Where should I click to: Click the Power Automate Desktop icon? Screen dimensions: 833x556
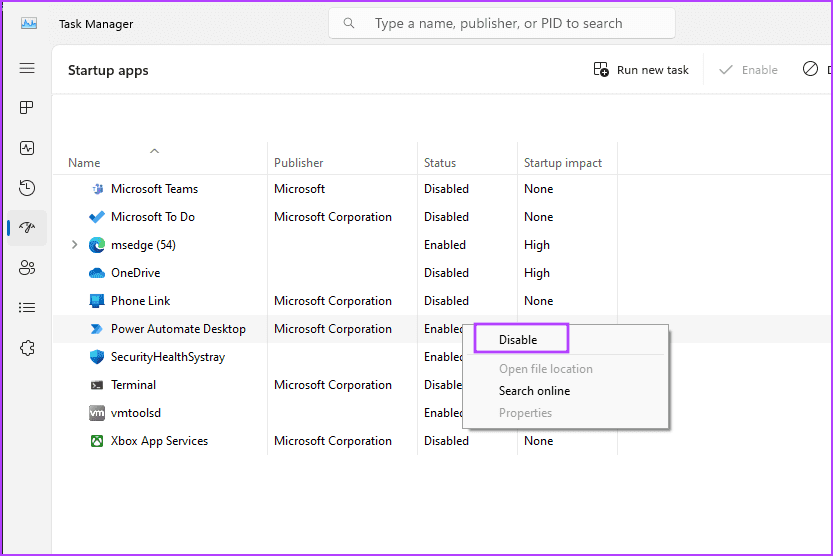click(x=97, y=329)
